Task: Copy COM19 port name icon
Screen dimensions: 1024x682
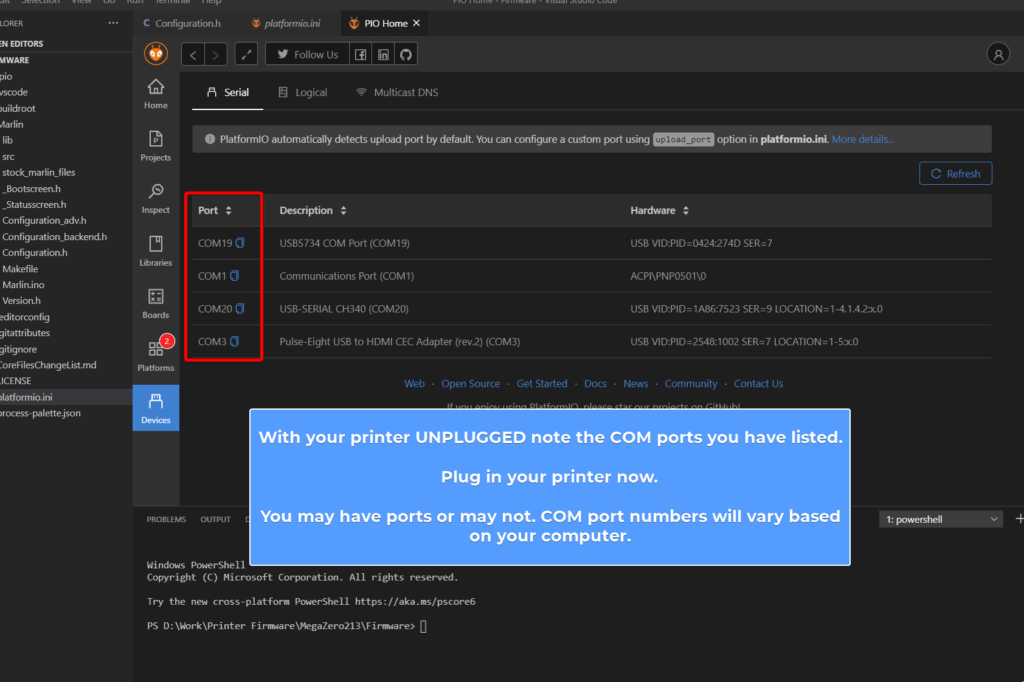Action: (240, 243)
